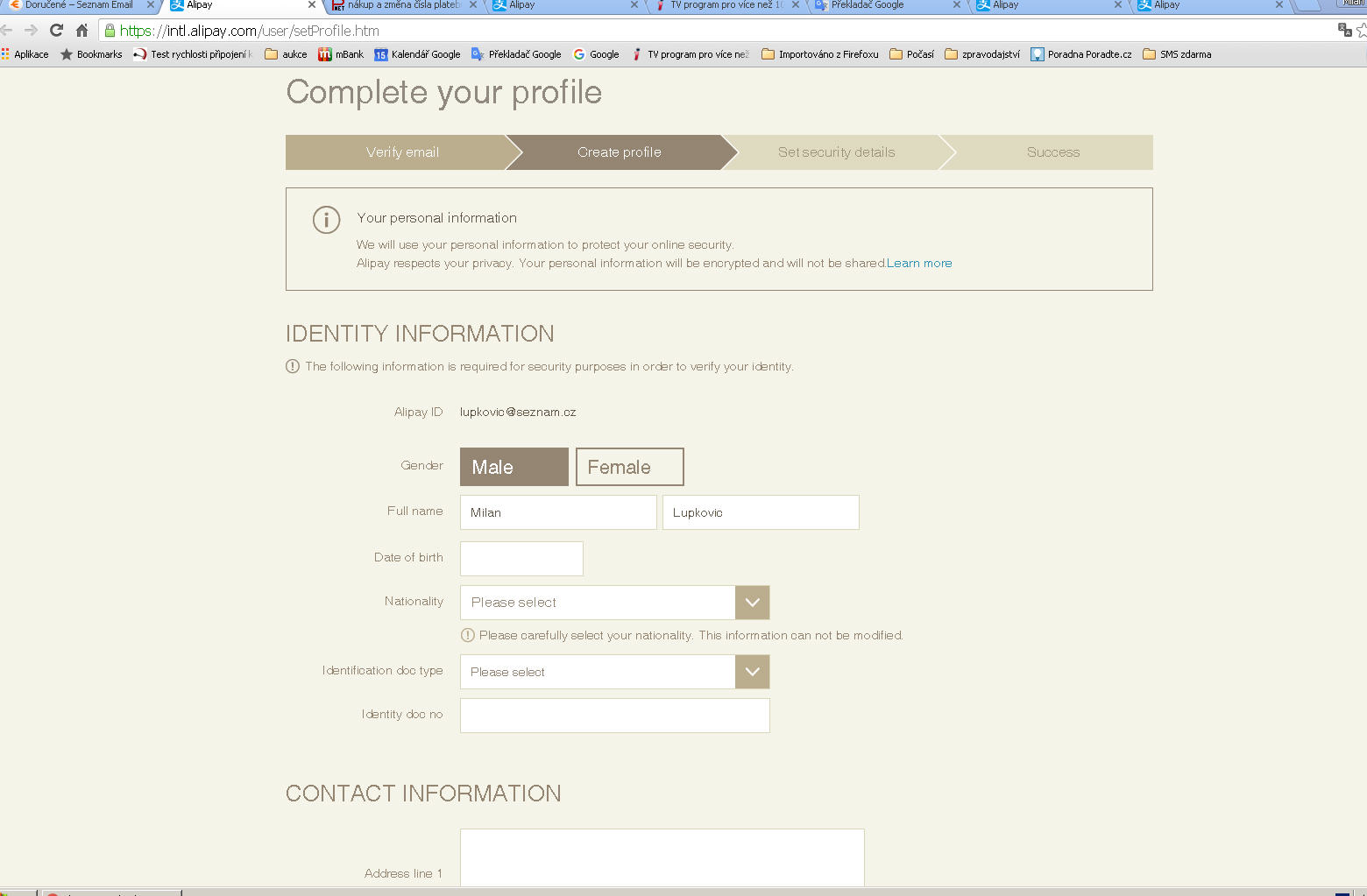Screen dimensions: 1367x896
Task: Open Poradna Poradte.cz bookmark
Action: coord(1081,54)
